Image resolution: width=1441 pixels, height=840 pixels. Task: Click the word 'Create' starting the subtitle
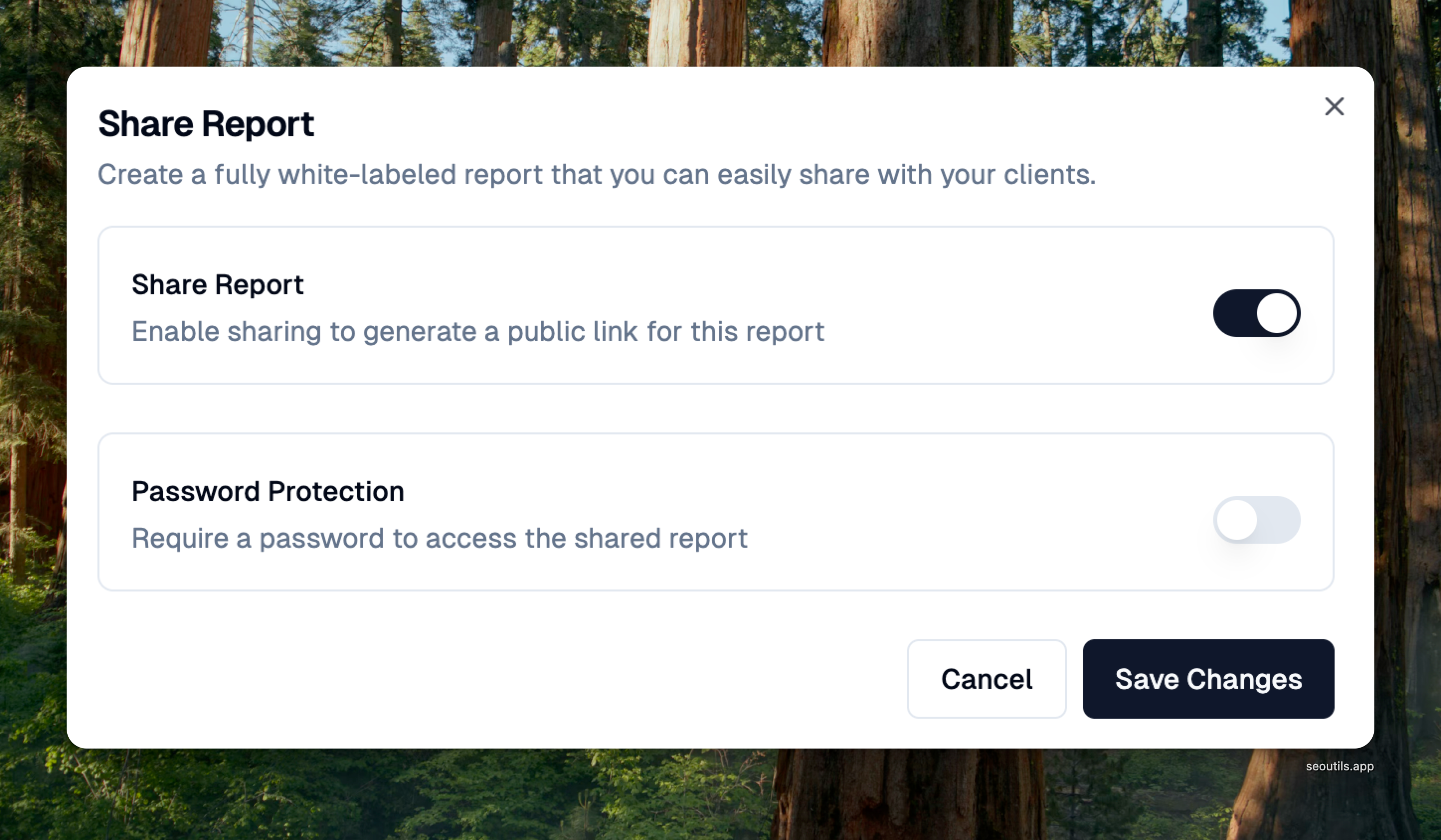(140, 174)
